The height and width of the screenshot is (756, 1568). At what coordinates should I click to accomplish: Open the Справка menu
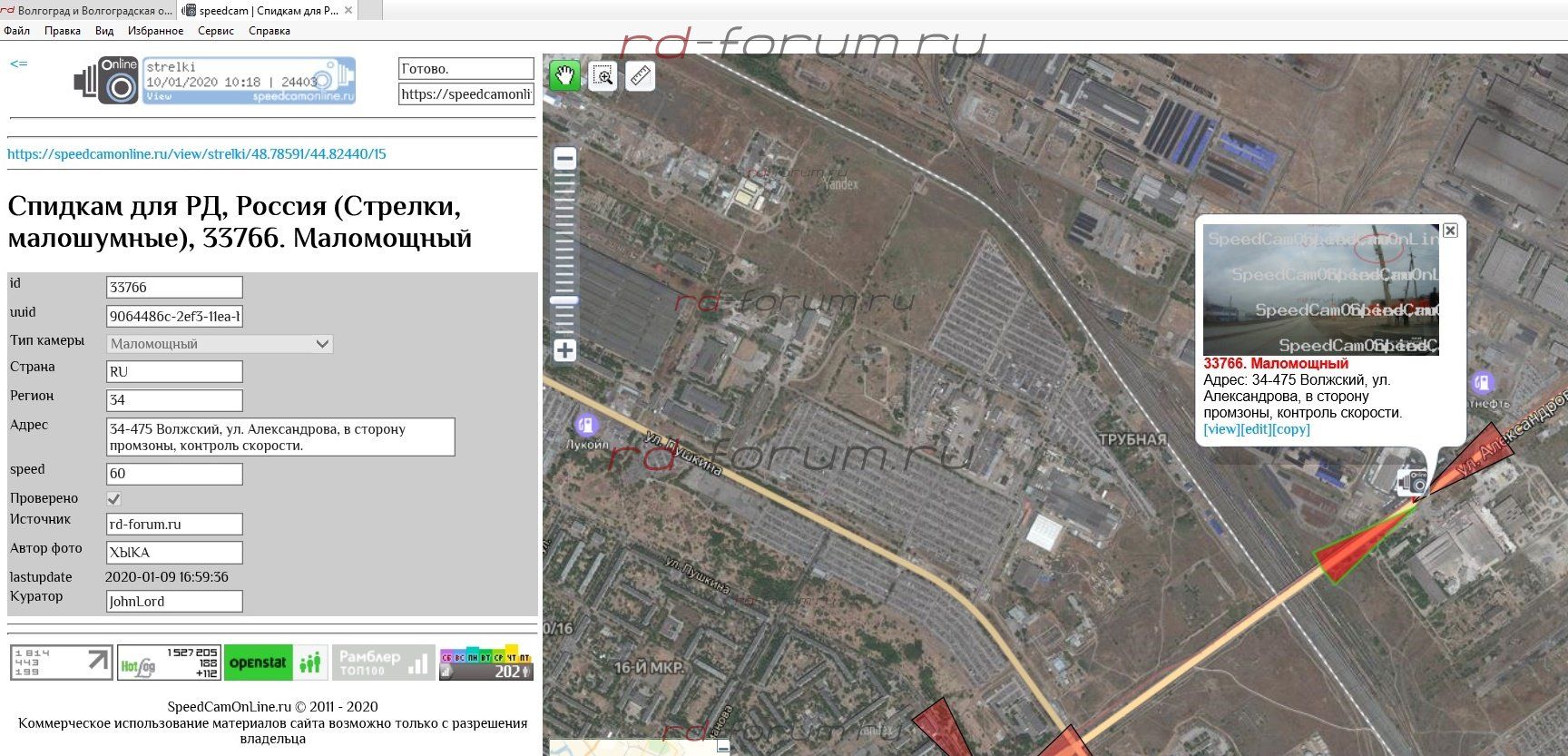(x=269, y=31)
